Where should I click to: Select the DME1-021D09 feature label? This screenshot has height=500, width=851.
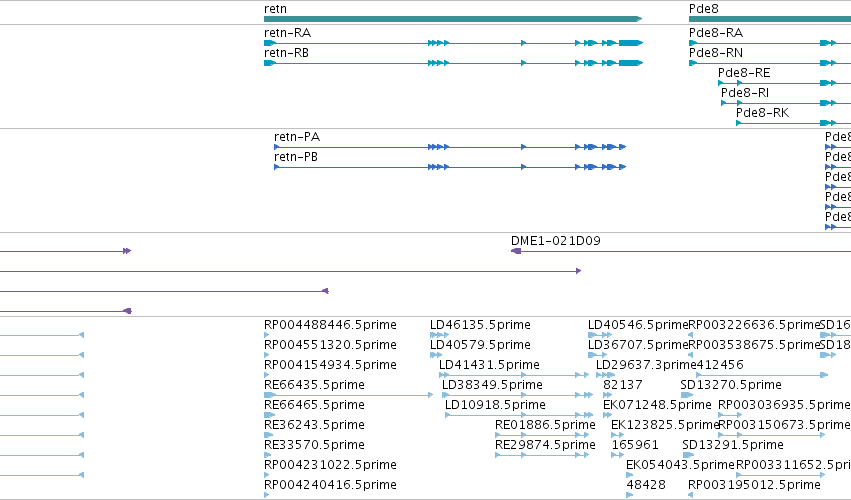point(556,240)
